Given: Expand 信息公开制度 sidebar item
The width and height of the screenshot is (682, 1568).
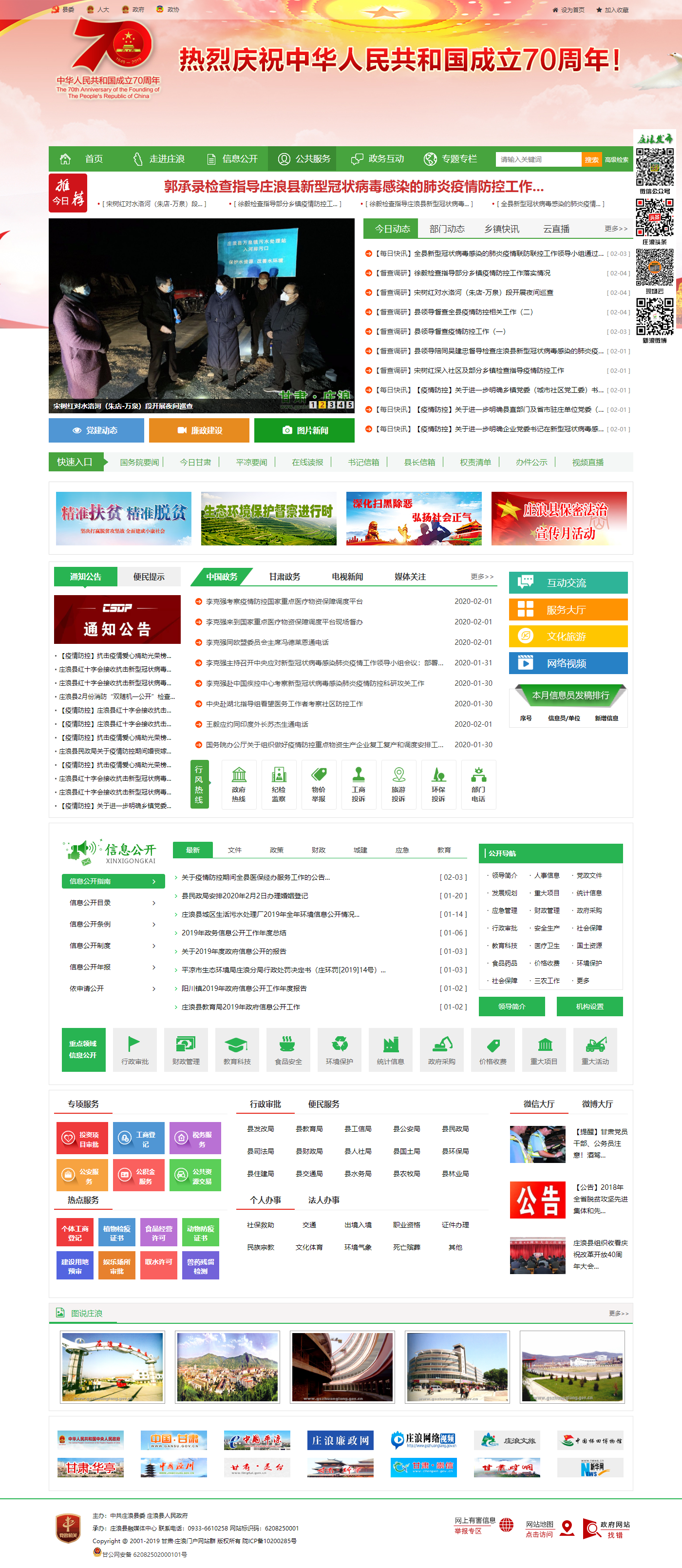Looking at the screenshot, I should pyautogui.click(x=113, y=945).
